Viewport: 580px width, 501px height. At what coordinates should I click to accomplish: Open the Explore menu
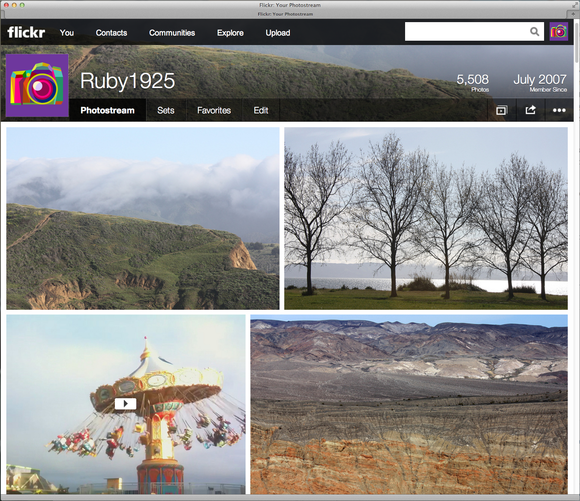pyautogui.click(x=230, y=33)
